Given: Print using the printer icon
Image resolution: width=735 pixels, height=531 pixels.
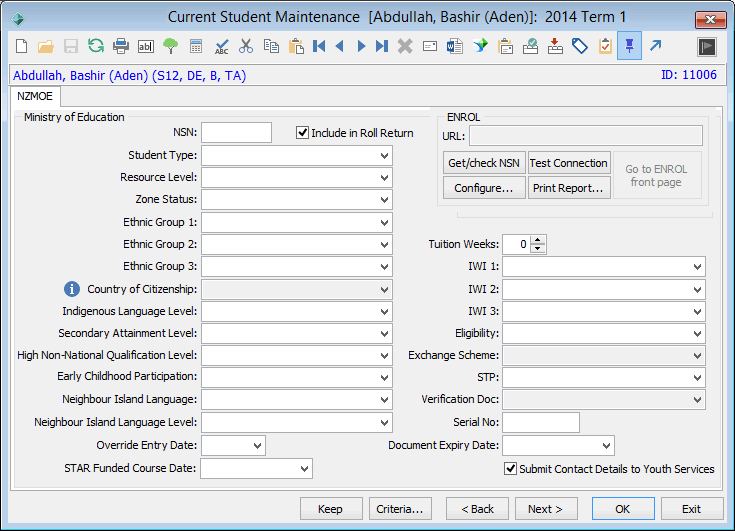Looking at the screenshot, I should [121, 46].
